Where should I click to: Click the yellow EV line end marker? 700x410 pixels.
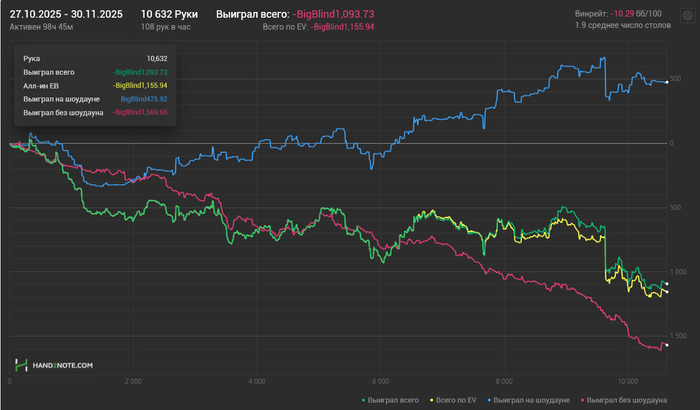667,292
